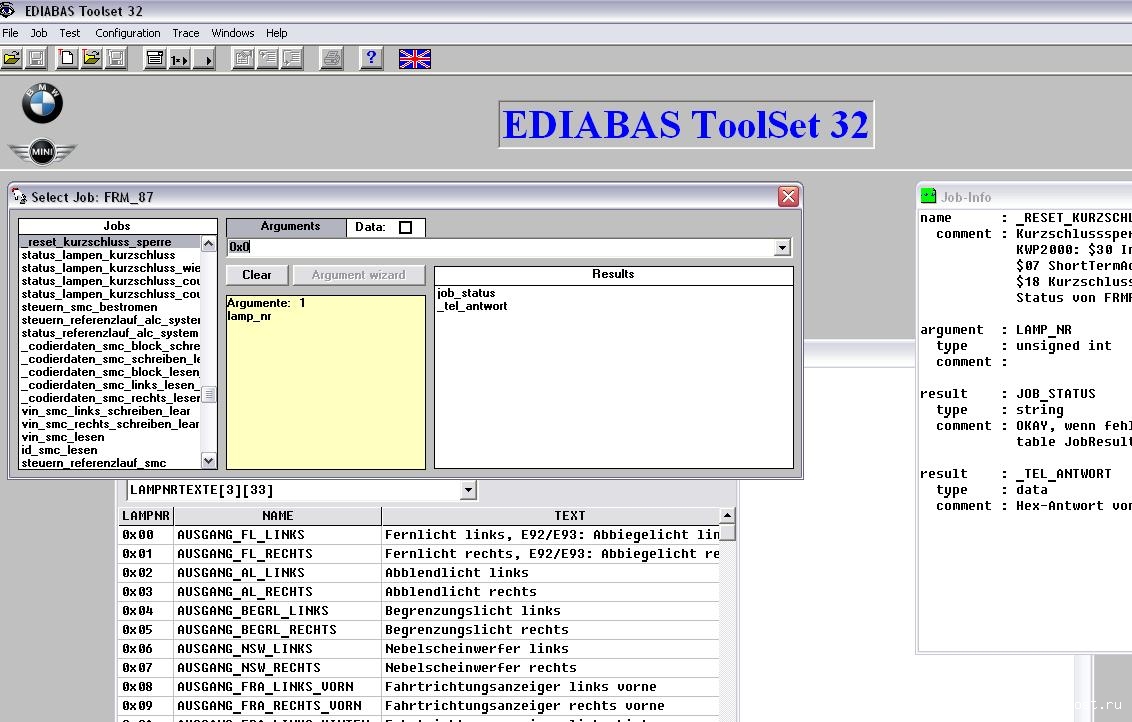Toggle the Data checkbox
1132x722 pixels.
[x=405, y=228]
